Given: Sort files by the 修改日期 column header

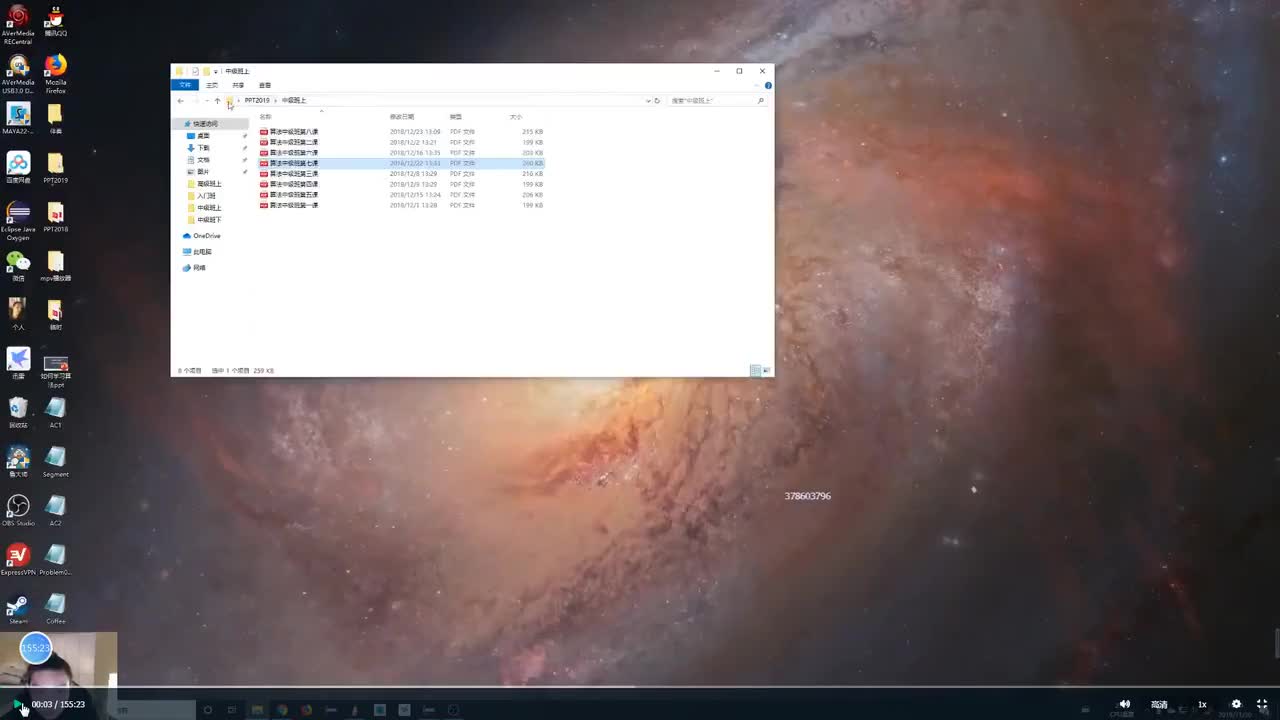Looking at the screenshot, I should (x=402, y=117).
